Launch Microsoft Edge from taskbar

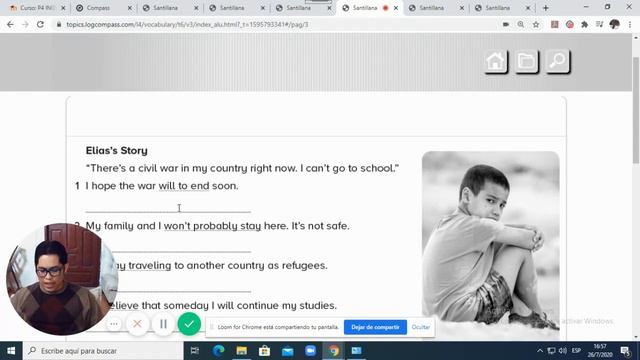pyautogui.click(x=218, y=351)
